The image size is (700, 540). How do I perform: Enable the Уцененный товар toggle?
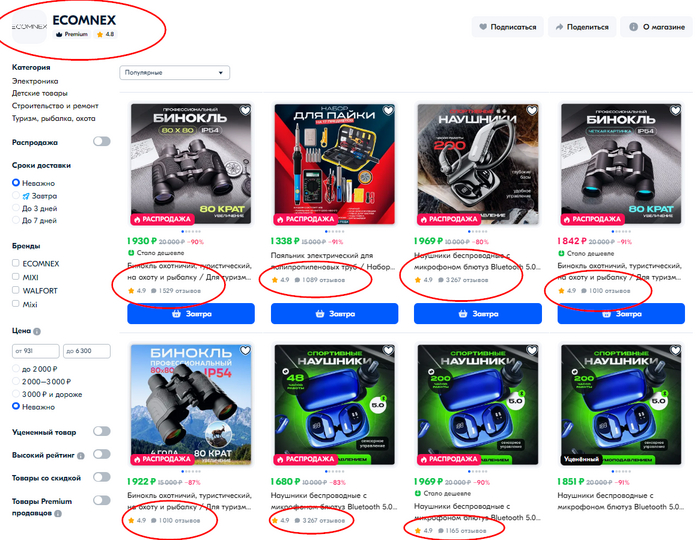(x=102, y=431)
